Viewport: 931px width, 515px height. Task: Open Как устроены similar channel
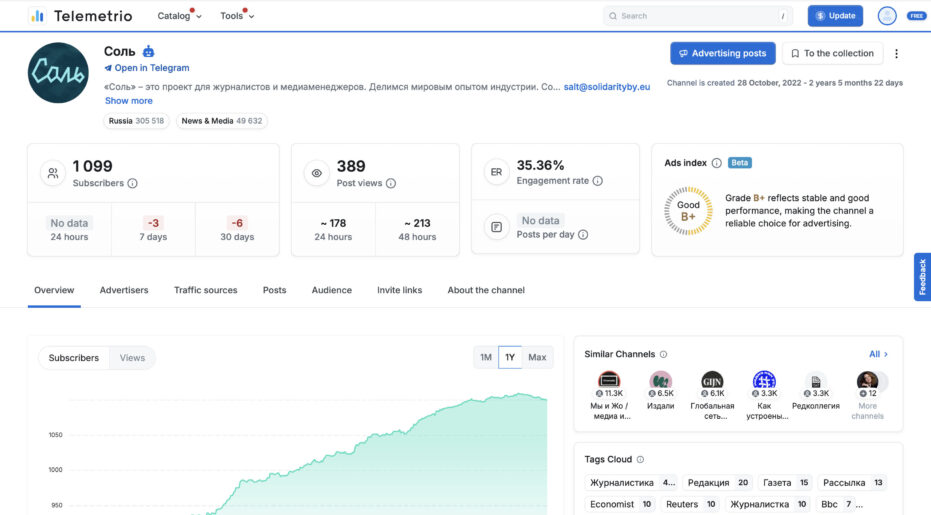(764, 395)
